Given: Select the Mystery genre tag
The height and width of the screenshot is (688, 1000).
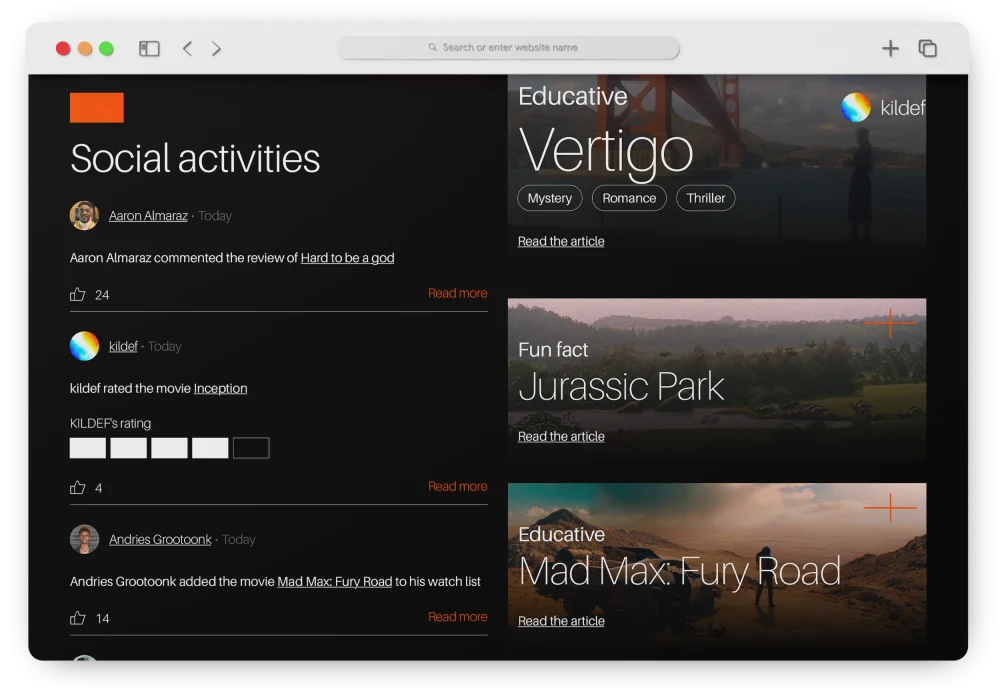Looking at the screenshot, I should click(550, 198).
